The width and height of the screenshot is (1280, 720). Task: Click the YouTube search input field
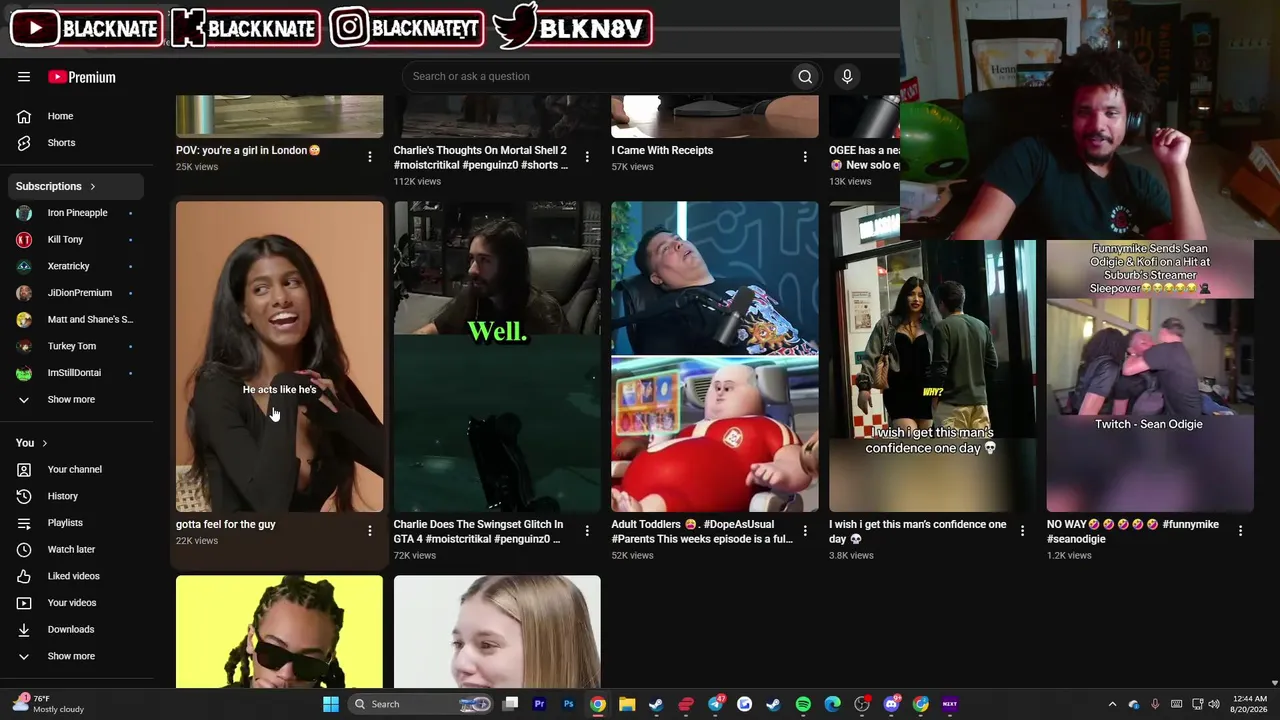[x=598, y=76]
